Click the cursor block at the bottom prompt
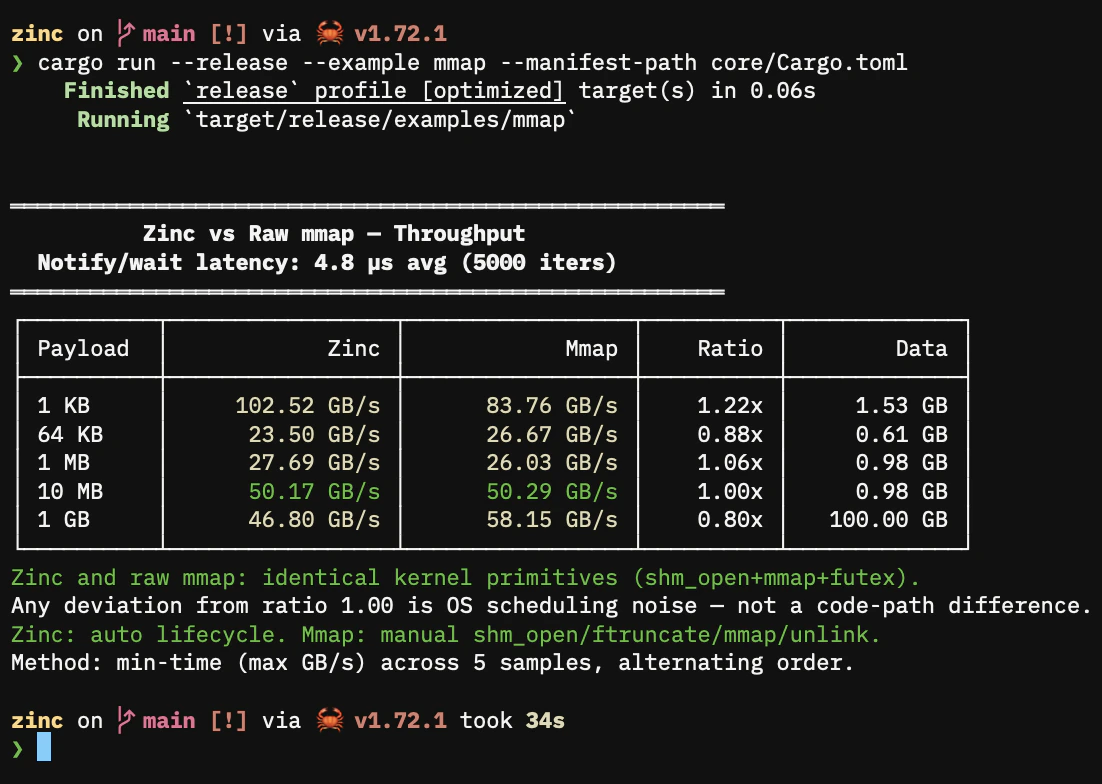This screenshot has width=1102, height=784. tap(44, 747)
